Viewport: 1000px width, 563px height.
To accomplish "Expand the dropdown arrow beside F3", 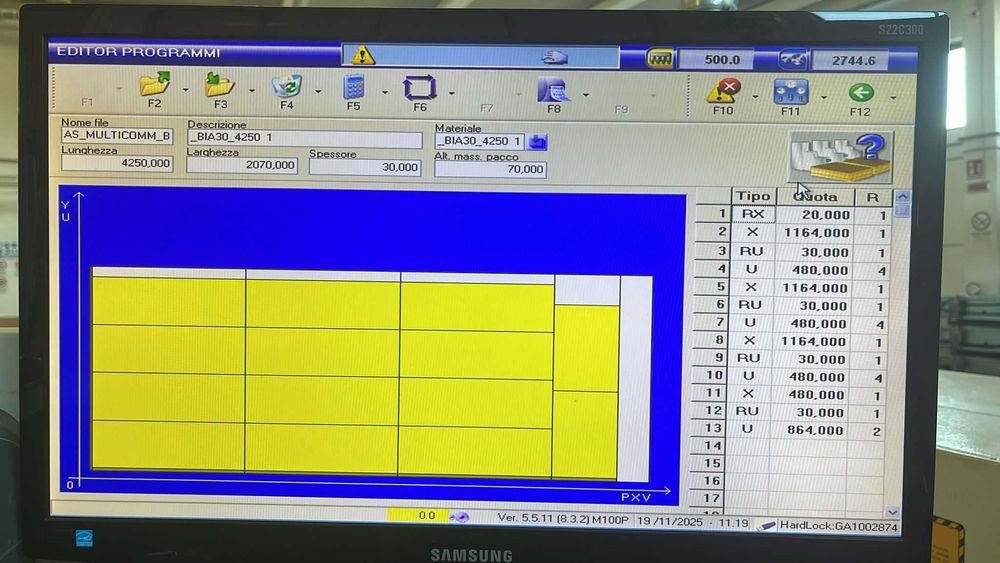I will [x=251, y=91].
